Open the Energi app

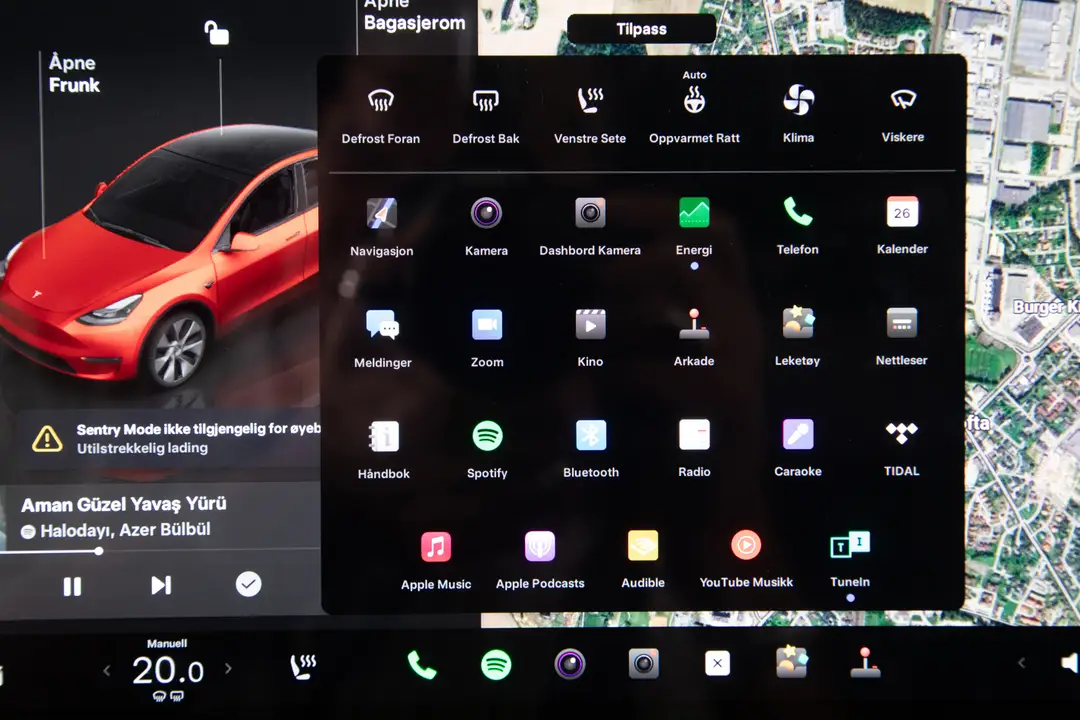point(694,227)
